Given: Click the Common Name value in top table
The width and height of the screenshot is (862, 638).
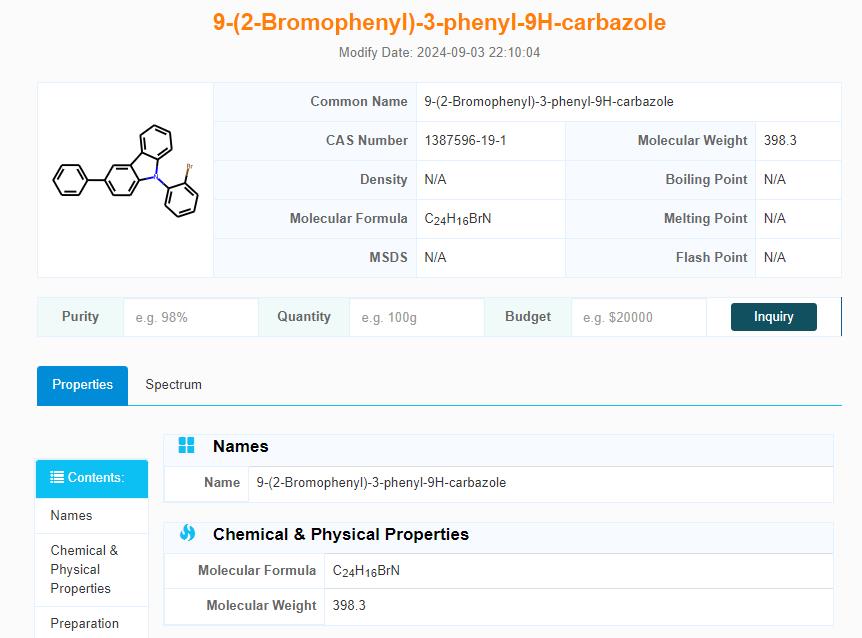Looking at the screenshot, I should click(x=548, y=101).
